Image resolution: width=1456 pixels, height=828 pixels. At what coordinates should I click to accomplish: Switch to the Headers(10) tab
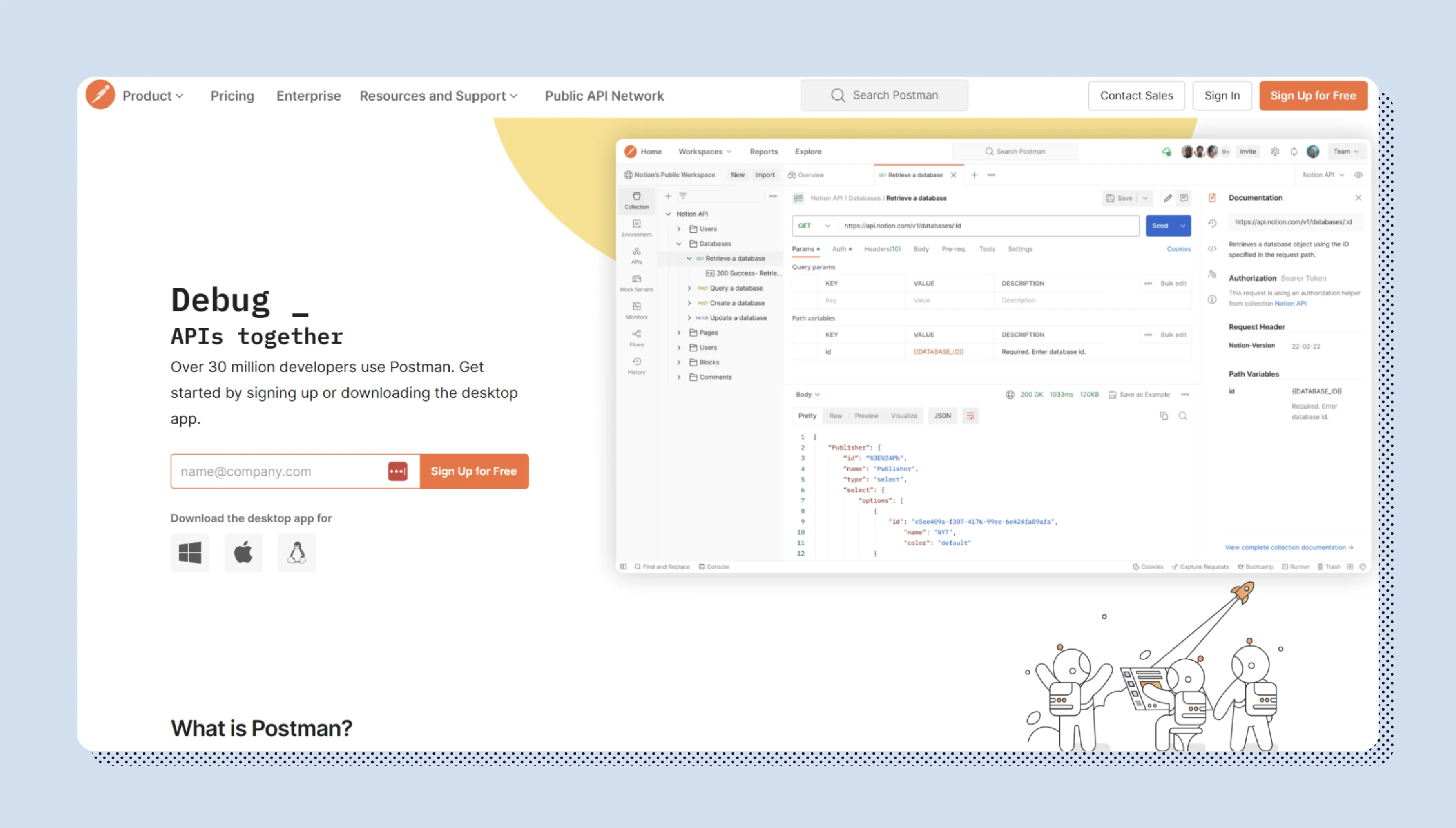click(882, 249)
